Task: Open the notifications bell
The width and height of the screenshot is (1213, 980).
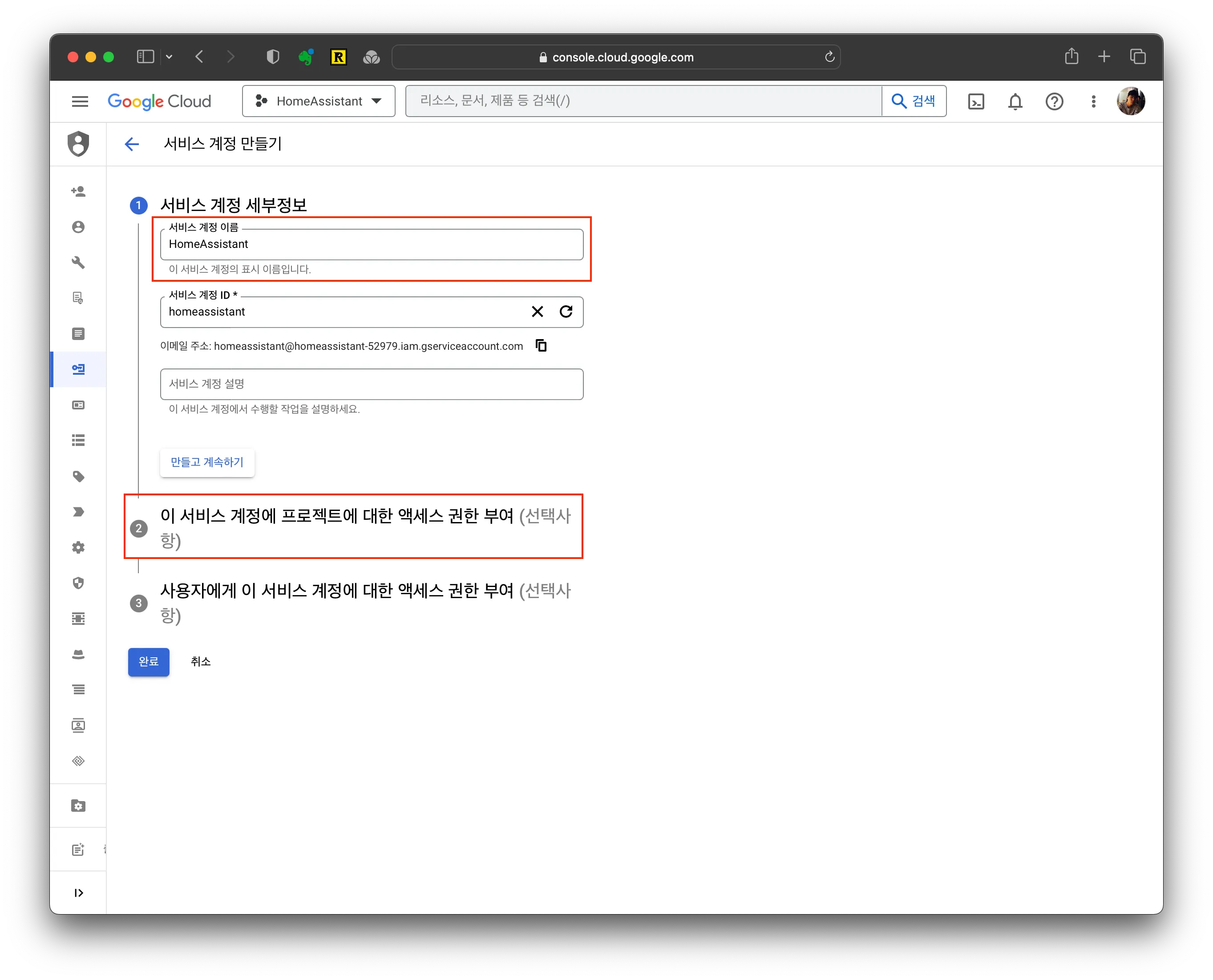Action: tap(1015, 101)
